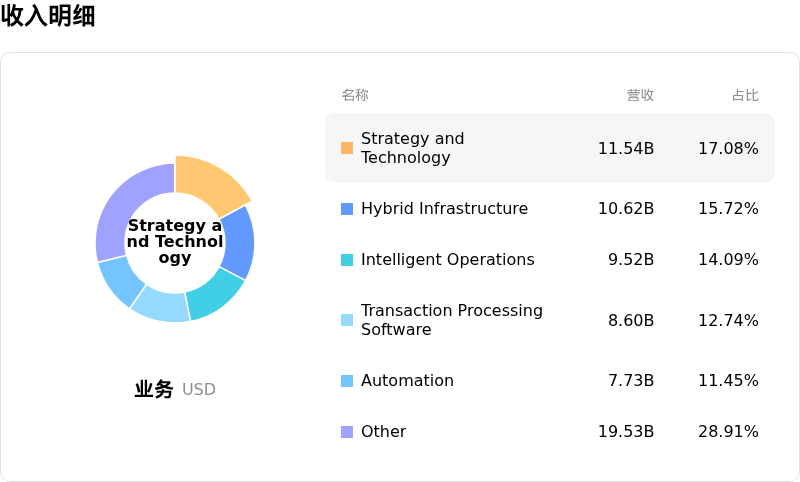Click the USD currency label

(x=199, y=390)
